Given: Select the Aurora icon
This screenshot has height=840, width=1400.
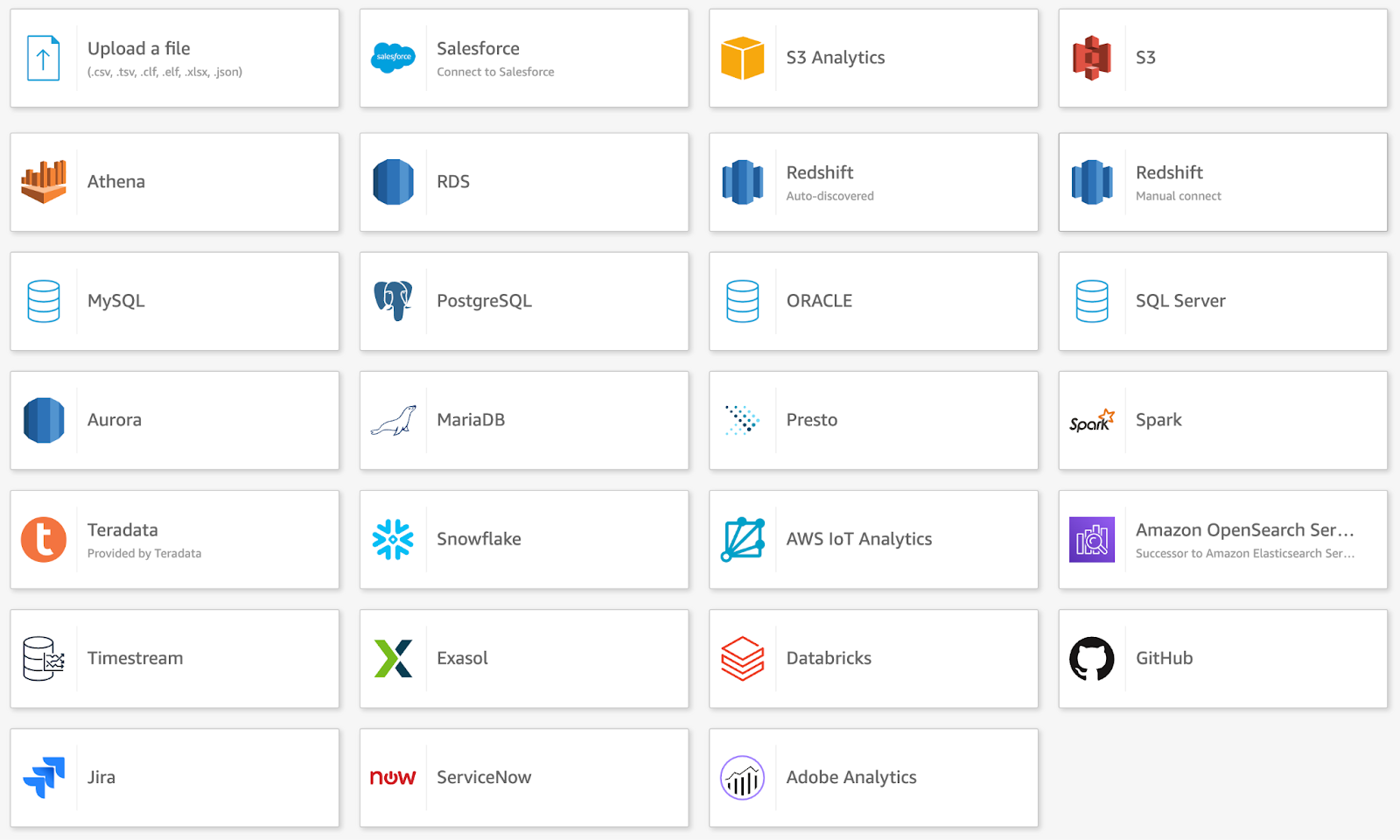Looking at the screenshot, I should coord(44,420).
